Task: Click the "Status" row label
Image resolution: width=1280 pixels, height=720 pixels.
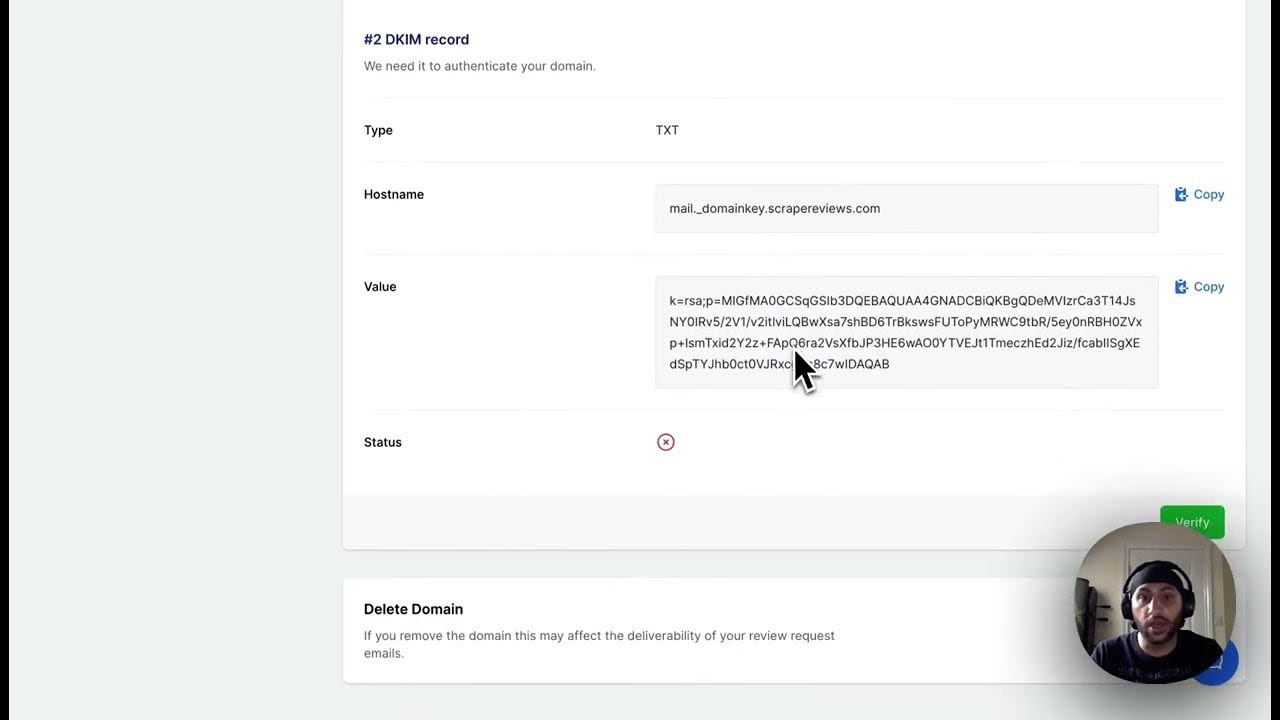Action: [383, 442]
